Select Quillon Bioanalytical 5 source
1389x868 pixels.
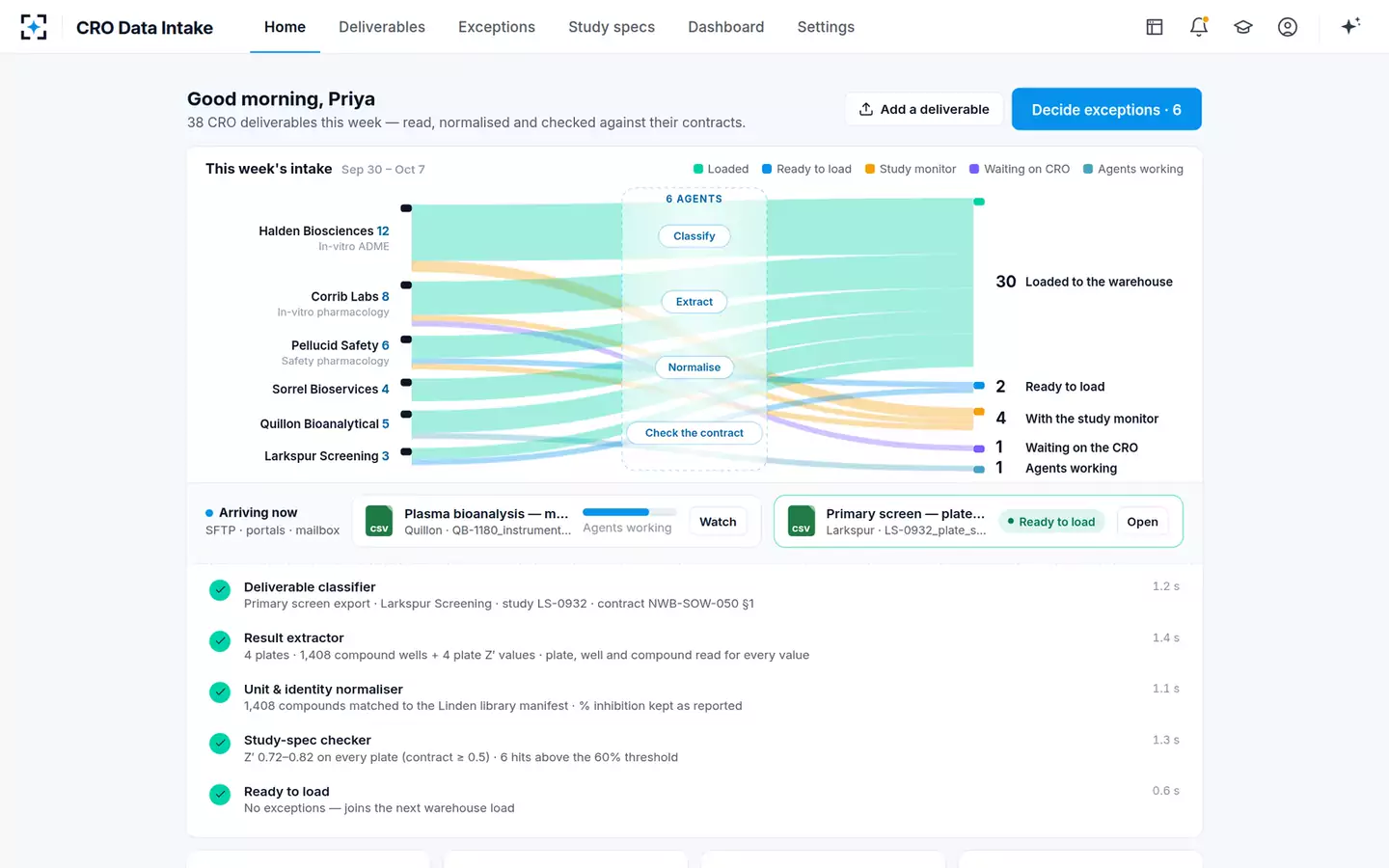pos(325,424)
